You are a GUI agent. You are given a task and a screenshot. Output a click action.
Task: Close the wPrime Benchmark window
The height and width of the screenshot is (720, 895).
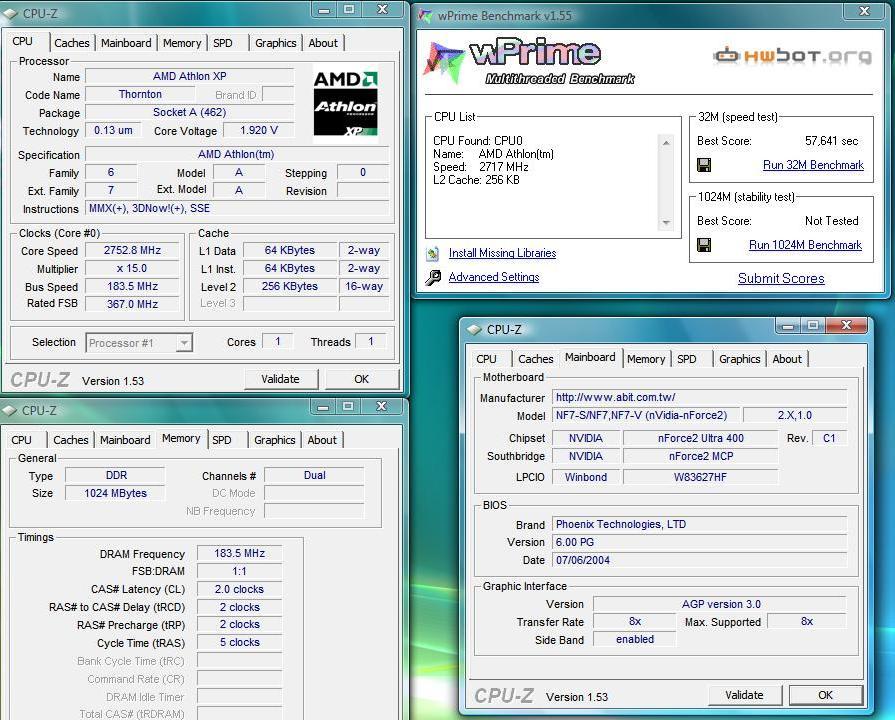(865, 11)
